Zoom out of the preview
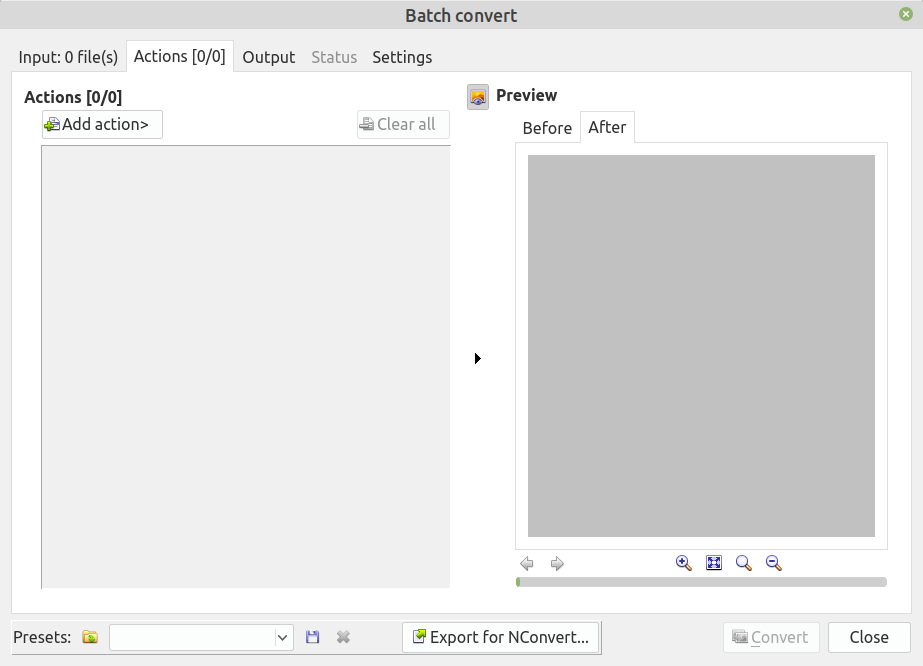The image size is (923, 666). 773,563
